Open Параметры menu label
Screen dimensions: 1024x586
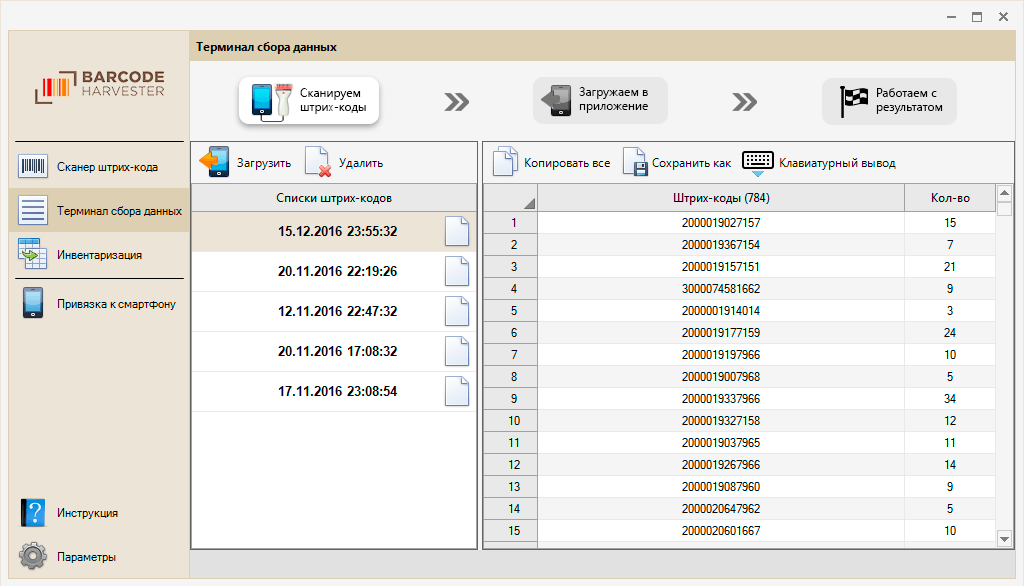click(86, 557)
